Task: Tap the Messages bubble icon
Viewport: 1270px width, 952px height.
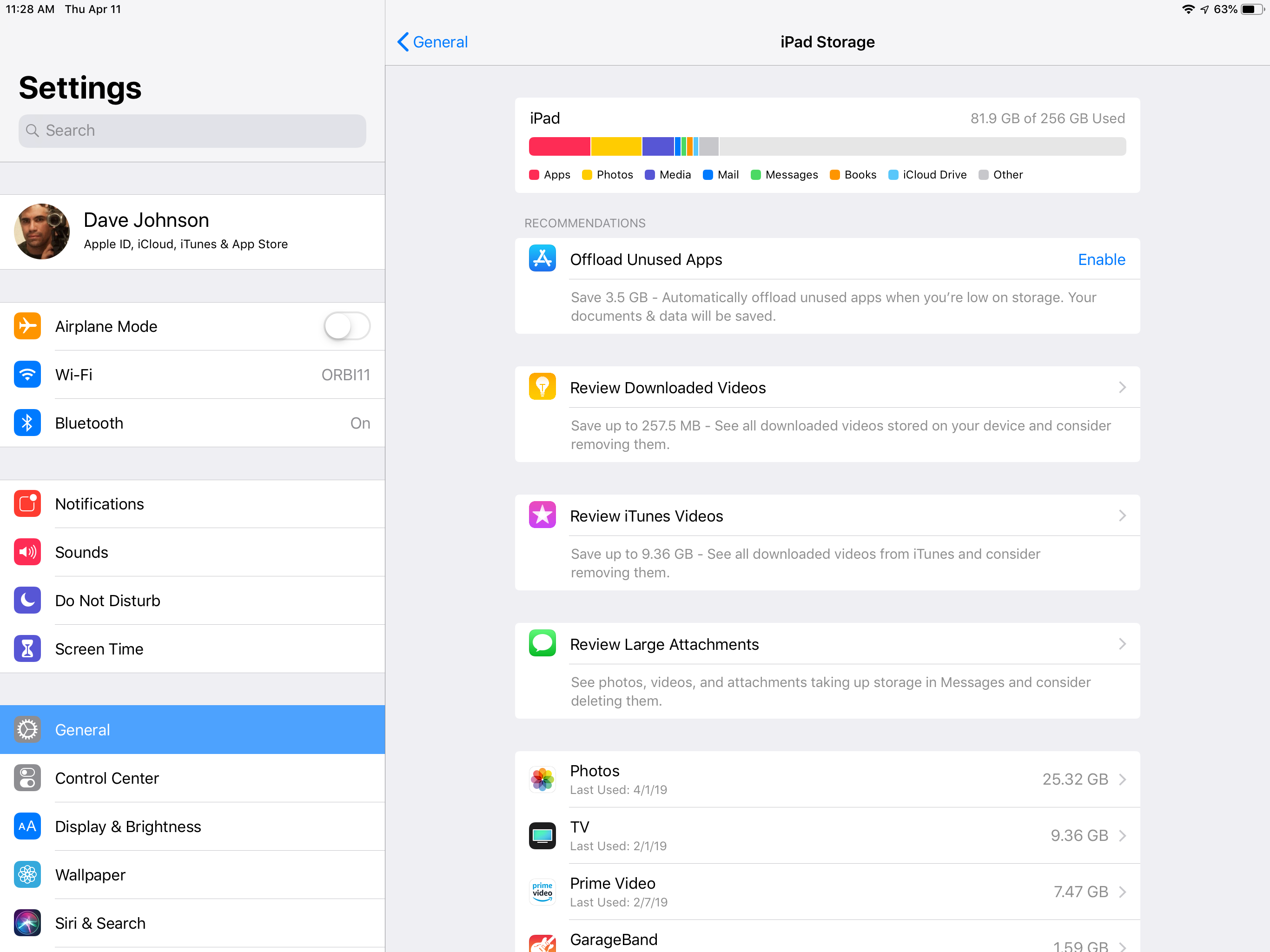Action: [542, 643]
